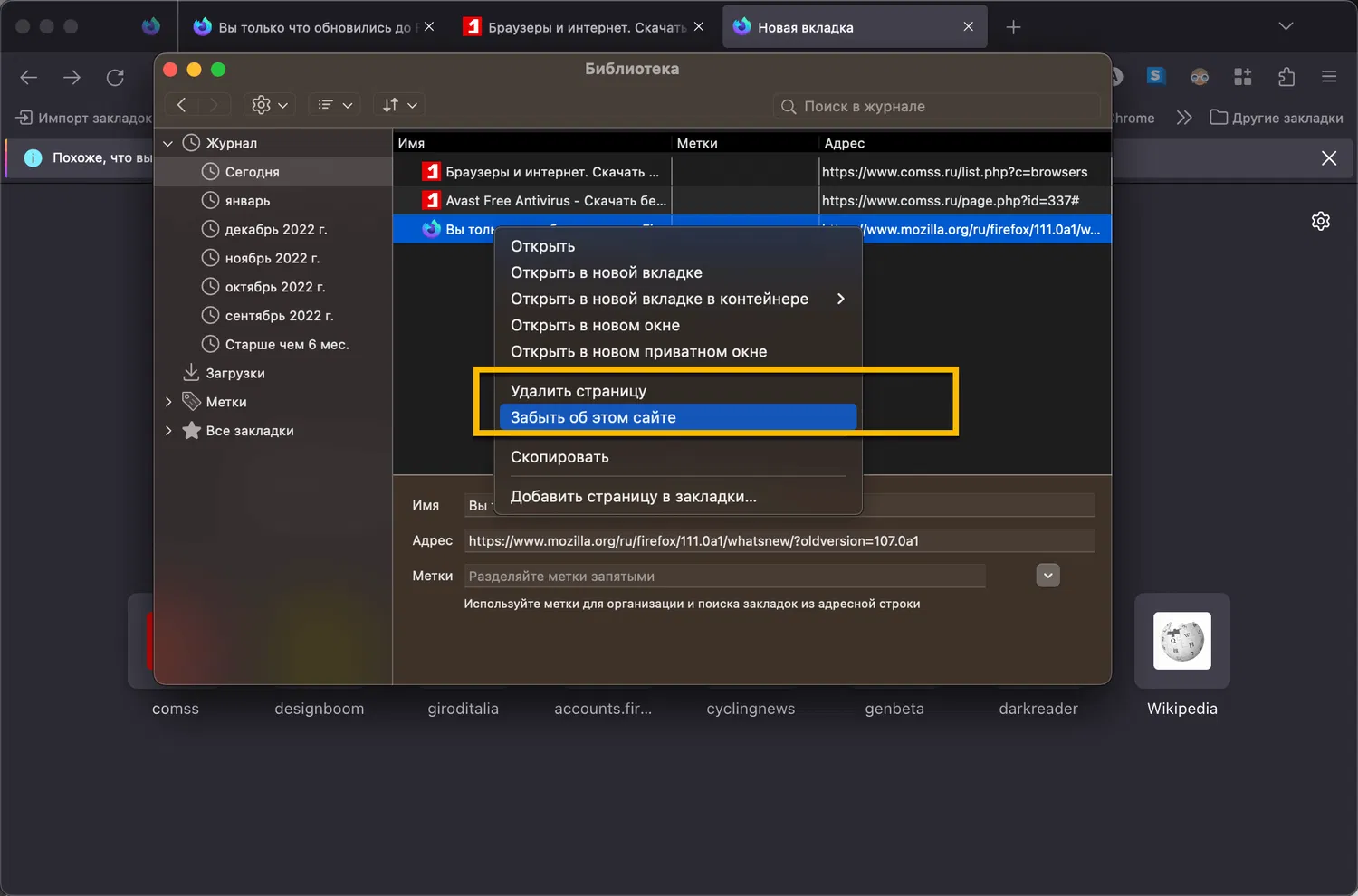Choose Добавить страницу в закладки…
1358x896 pixels.
tap(678, 496)
